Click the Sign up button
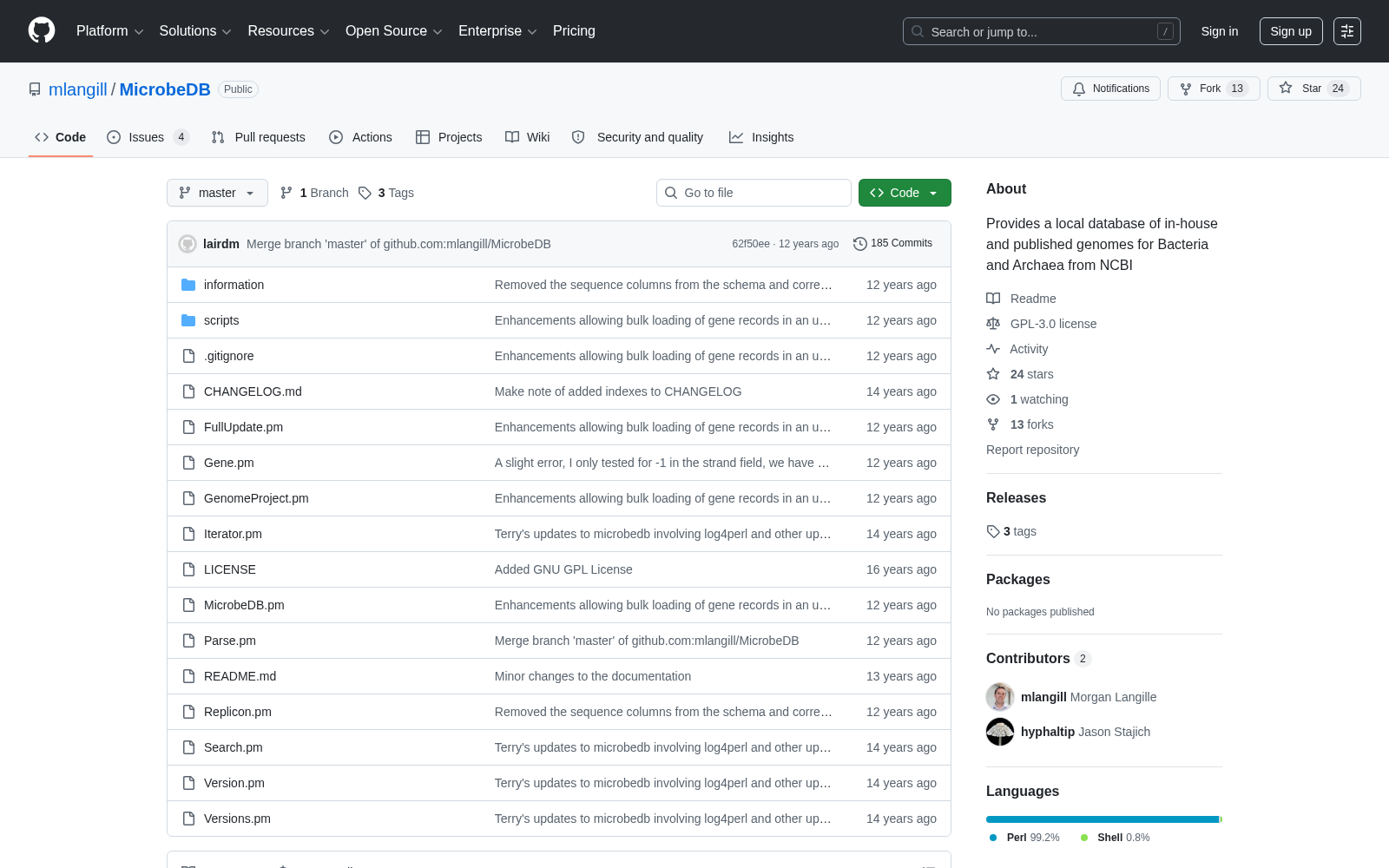Screen dimensions: 1389x868 pos(1291,31)
